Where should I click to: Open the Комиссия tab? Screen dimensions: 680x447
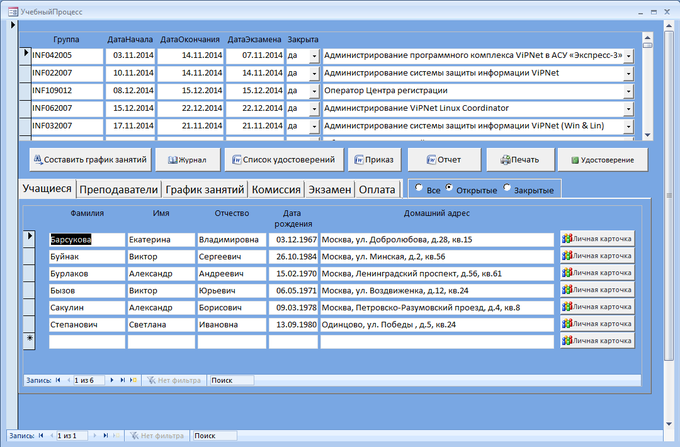(x=276, y=189)
